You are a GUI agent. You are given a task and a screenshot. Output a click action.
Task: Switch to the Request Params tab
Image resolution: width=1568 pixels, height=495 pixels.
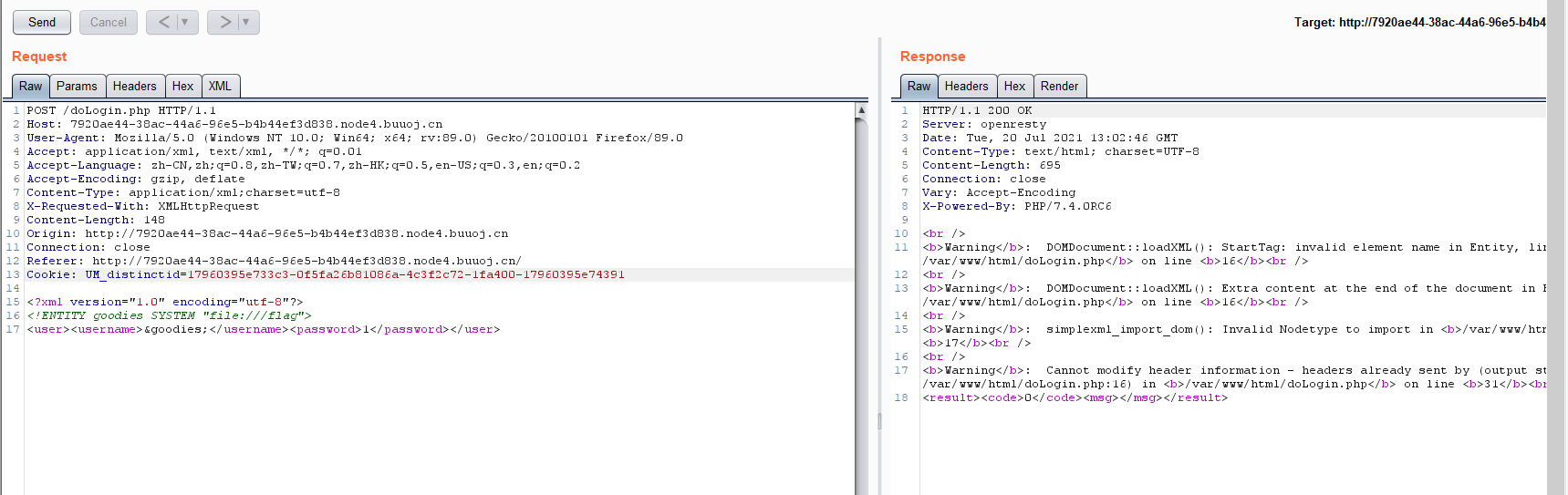[x=77, y=86]
